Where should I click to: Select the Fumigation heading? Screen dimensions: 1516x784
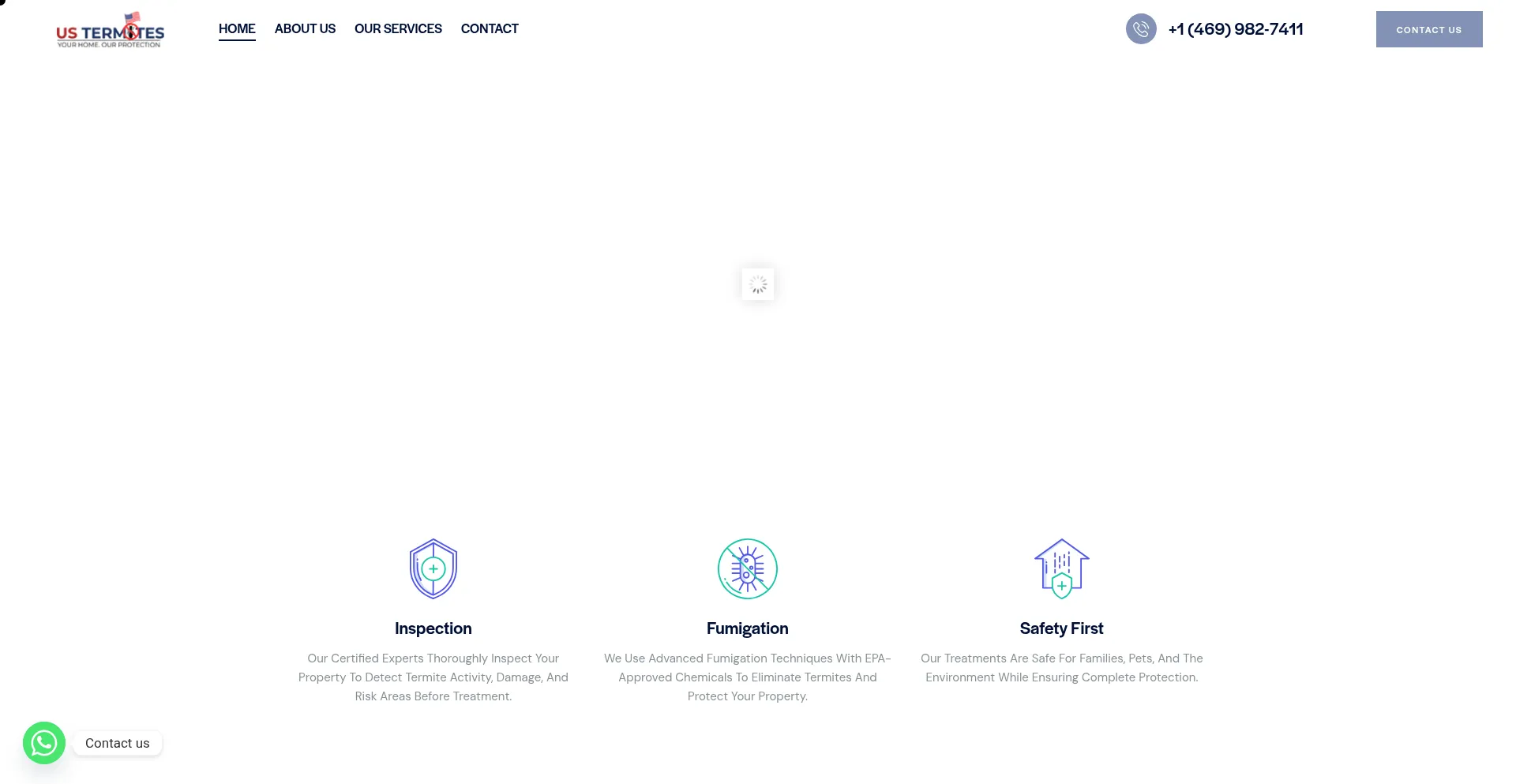click(x=748, y=628)
